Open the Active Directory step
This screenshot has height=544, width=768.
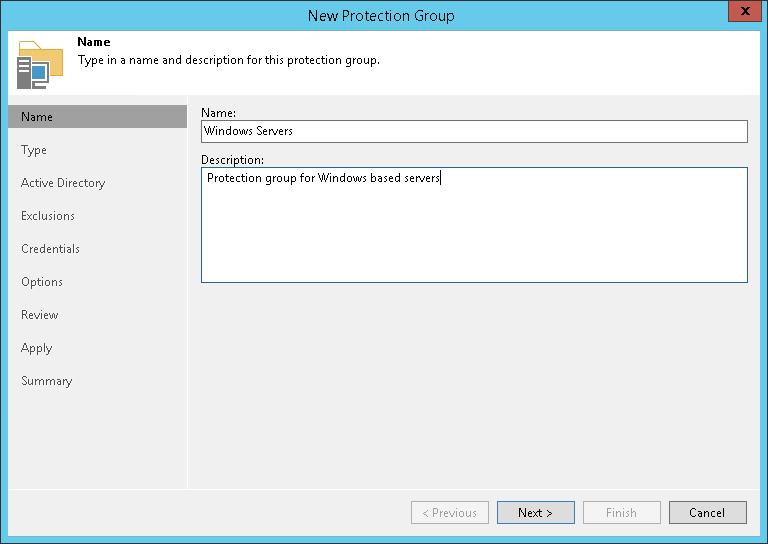(x=63, y=183)
